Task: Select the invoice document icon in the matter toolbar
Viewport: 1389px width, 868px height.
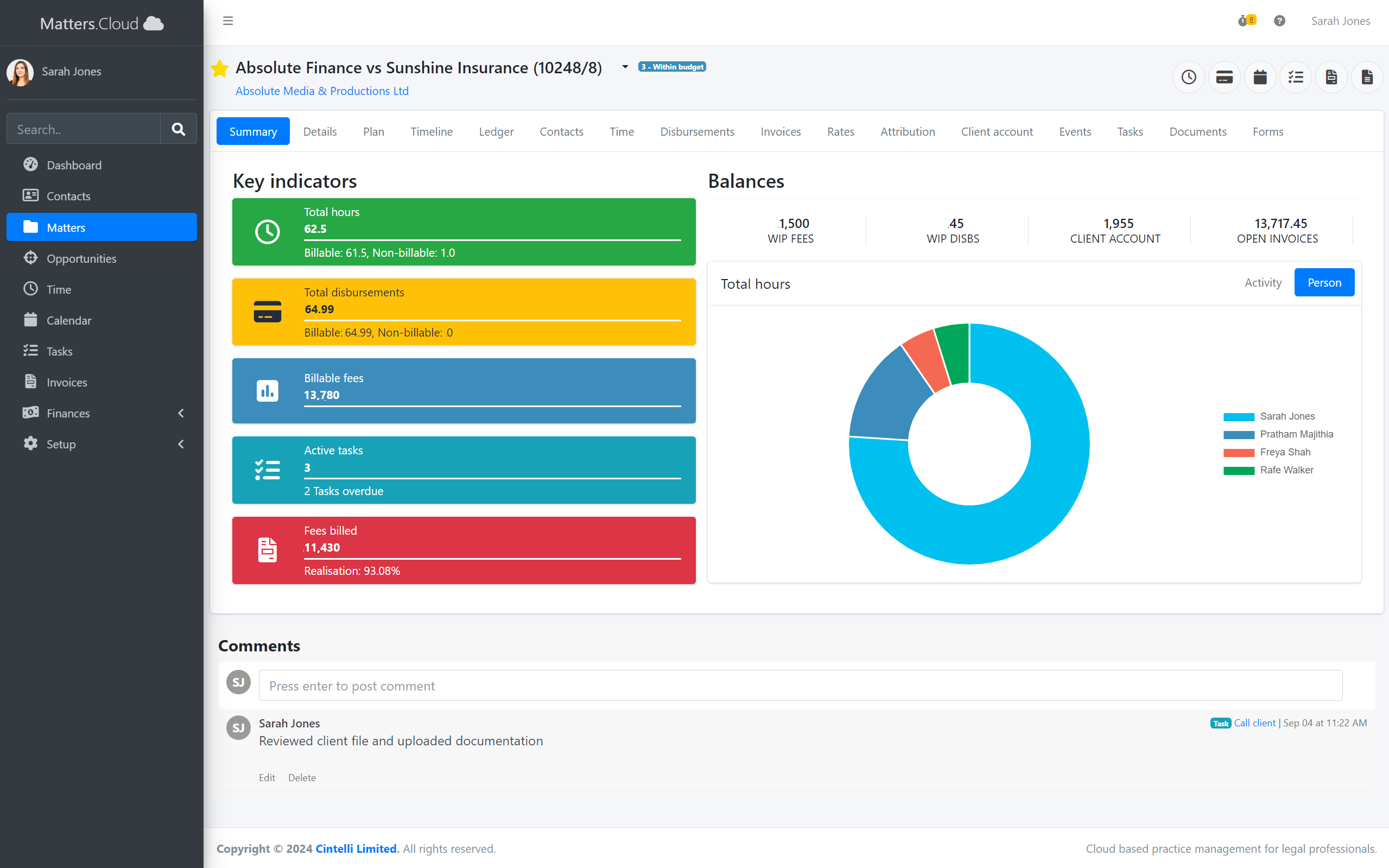Action: pyautogui.click(x=1331, y=77)
